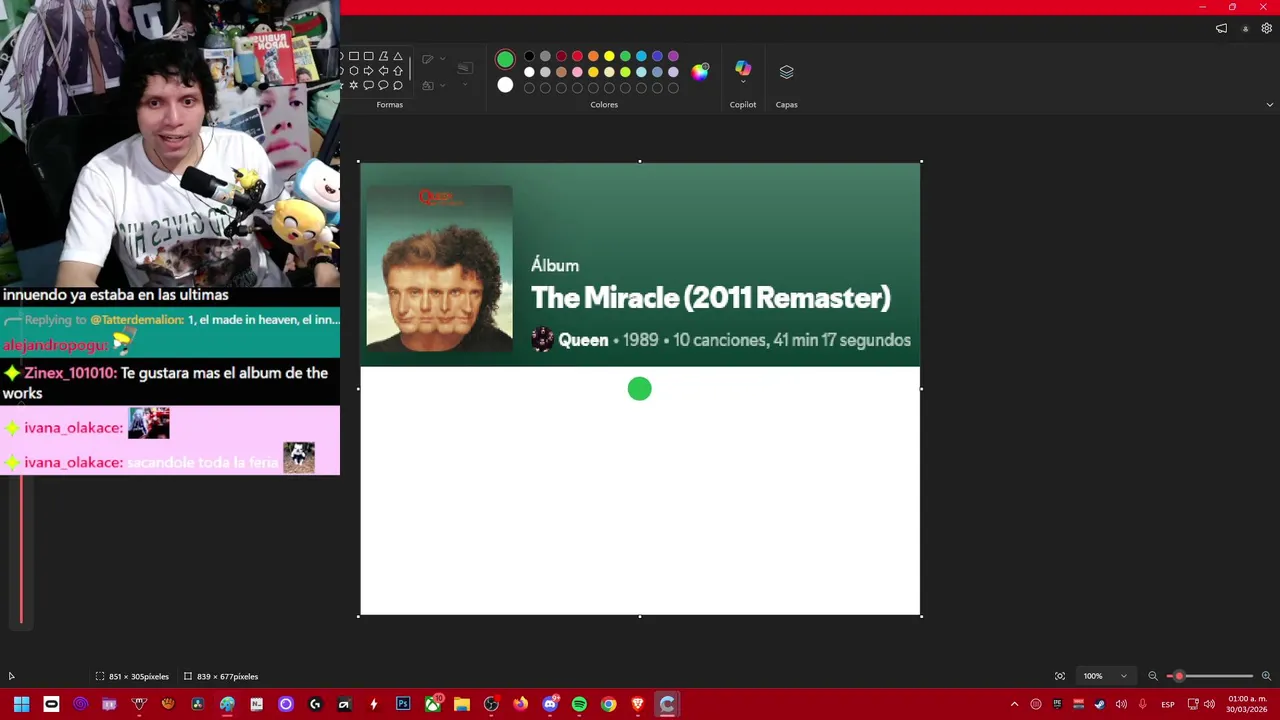Click the ESP language indicator

point(1168,704)
